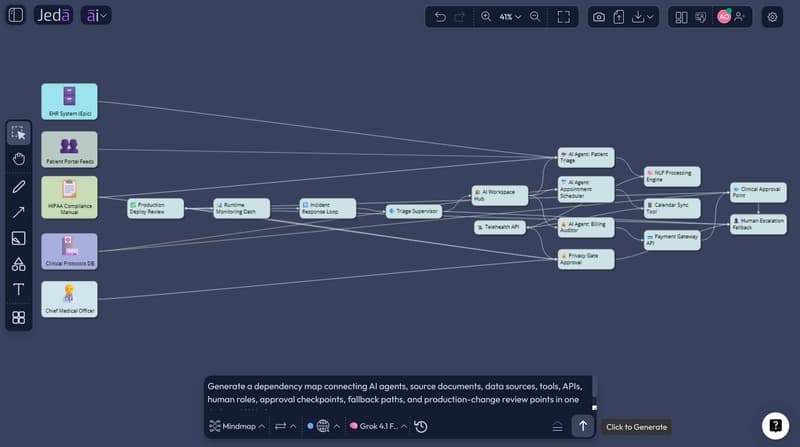Select the Clinical Approval Point node
Image resolution: width=800 pixels, height=447 pixels.
[x=758, y=192]
